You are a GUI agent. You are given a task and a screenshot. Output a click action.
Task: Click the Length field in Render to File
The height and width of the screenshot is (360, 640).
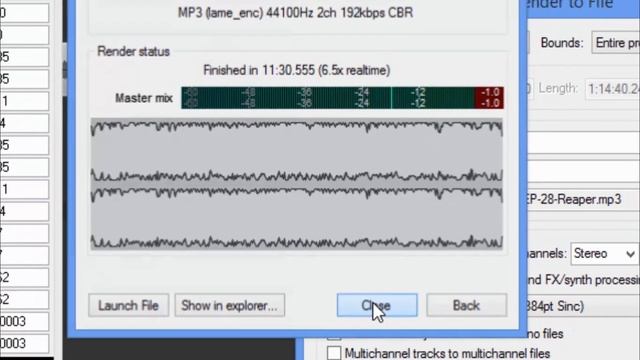[612, 89]
